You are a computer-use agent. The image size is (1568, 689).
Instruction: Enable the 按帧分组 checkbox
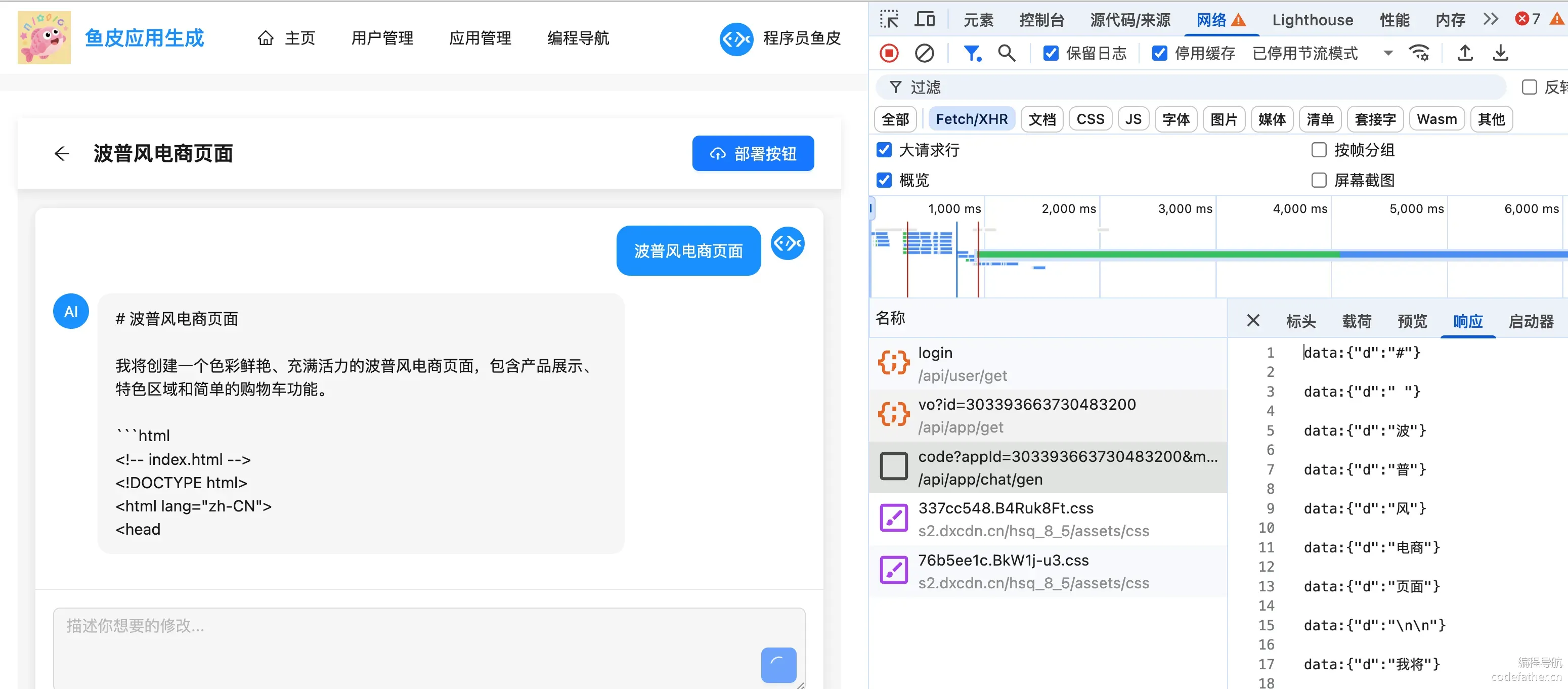pyautogui.click(x=1319, y=150)
